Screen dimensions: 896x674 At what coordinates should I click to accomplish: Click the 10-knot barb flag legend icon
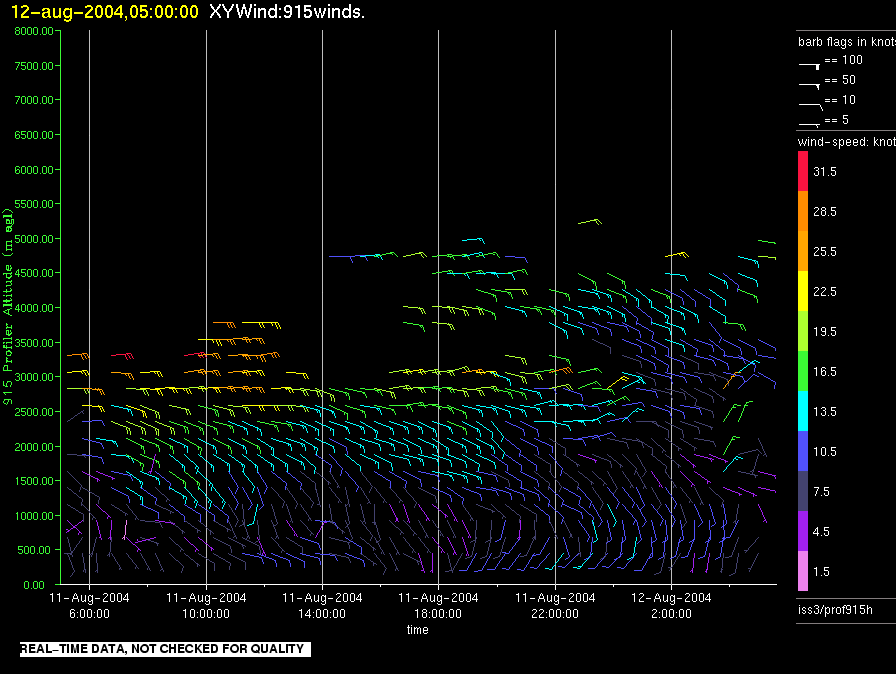pos(810,106)
